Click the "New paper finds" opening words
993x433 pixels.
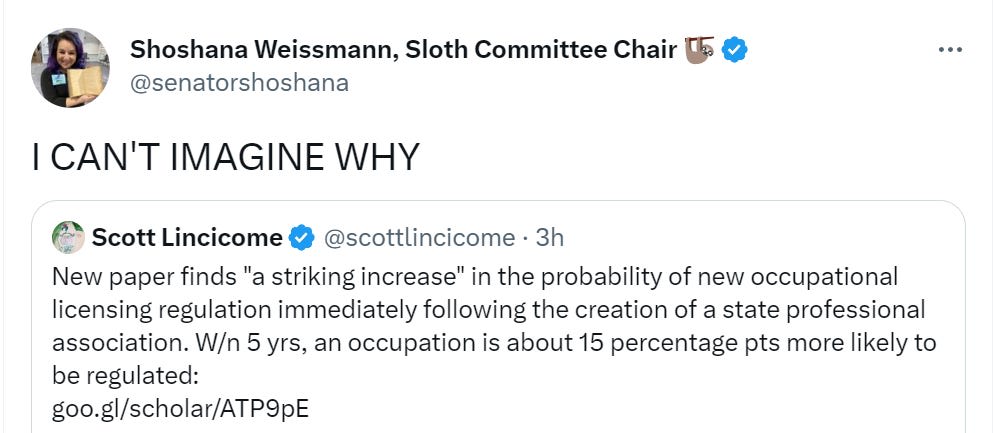tap(121, 276)
